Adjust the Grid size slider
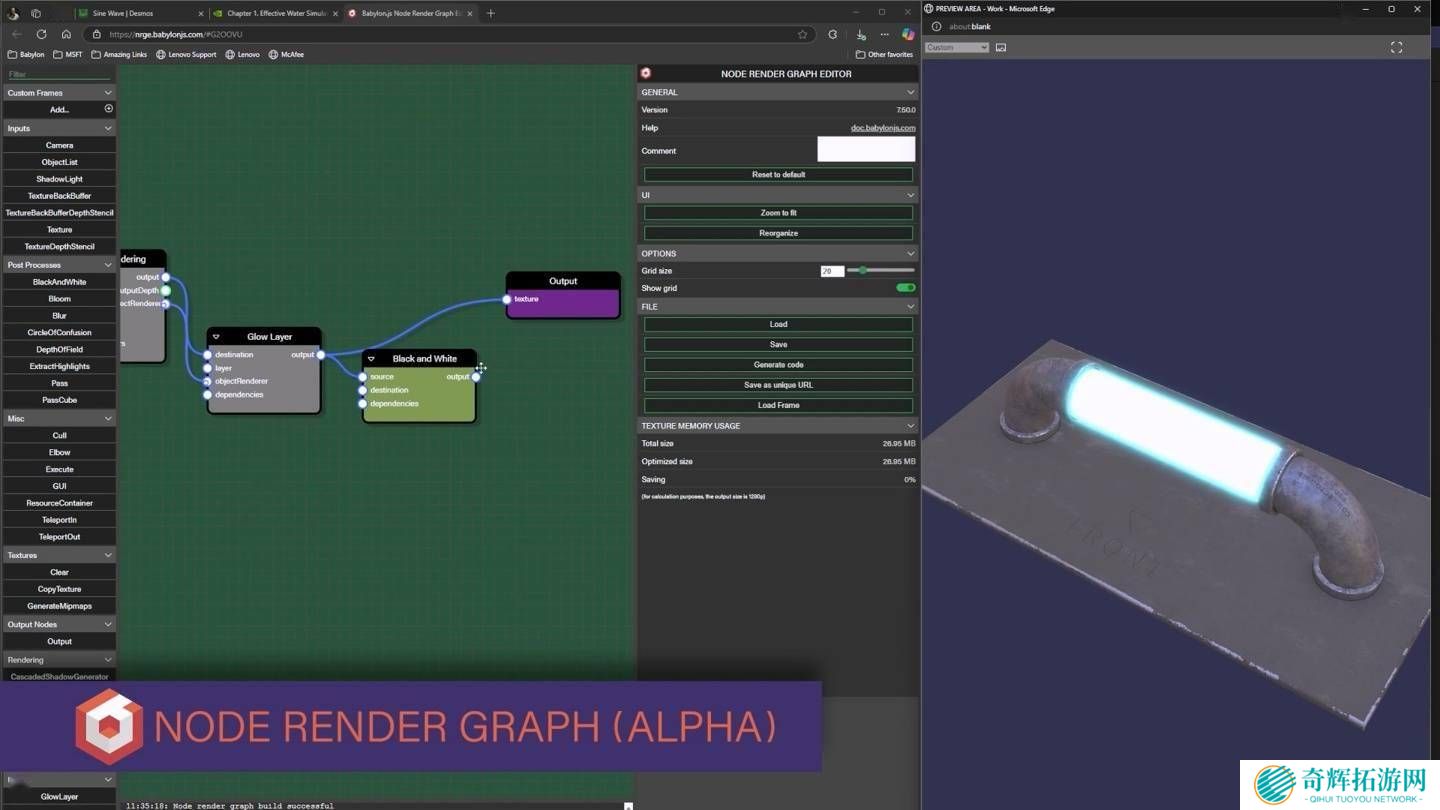 [x=863, y=271]
